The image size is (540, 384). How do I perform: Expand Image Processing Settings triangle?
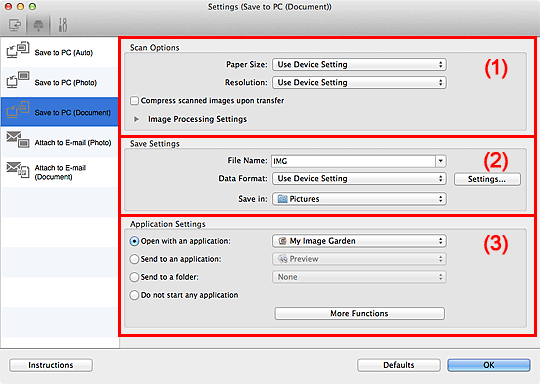pyautogui.click(x=136, y=119)
